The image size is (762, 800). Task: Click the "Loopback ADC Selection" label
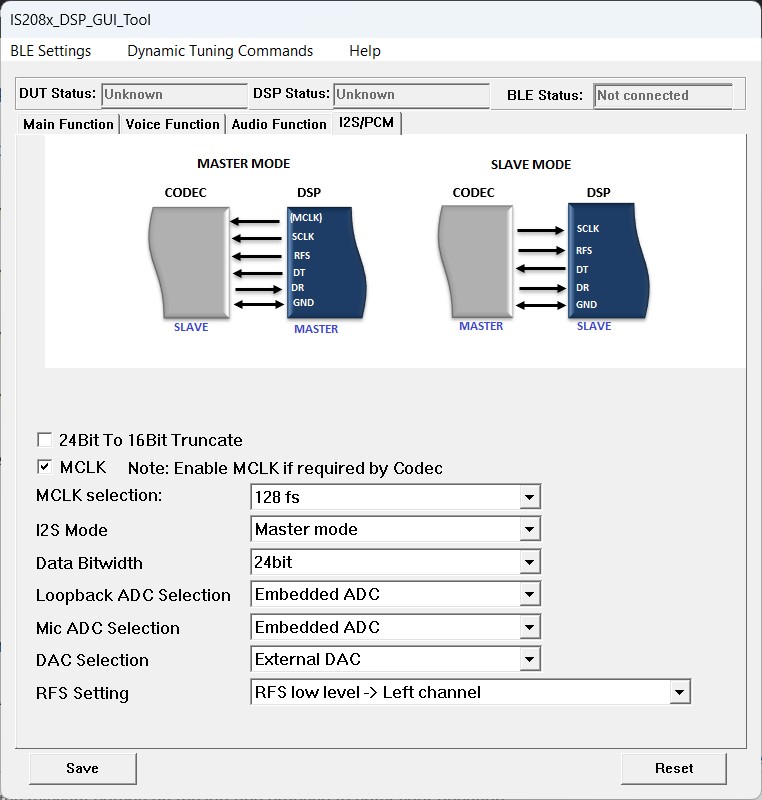pyautogui.click(x=133, y=595)
